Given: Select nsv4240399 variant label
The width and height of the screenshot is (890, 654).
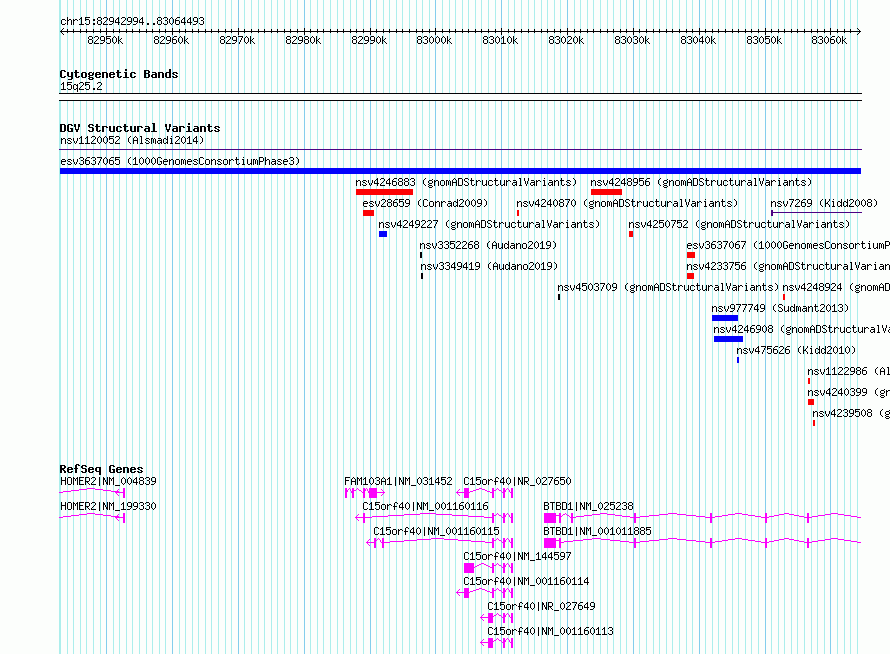Looking at the screenshot, I should [849, 392].
